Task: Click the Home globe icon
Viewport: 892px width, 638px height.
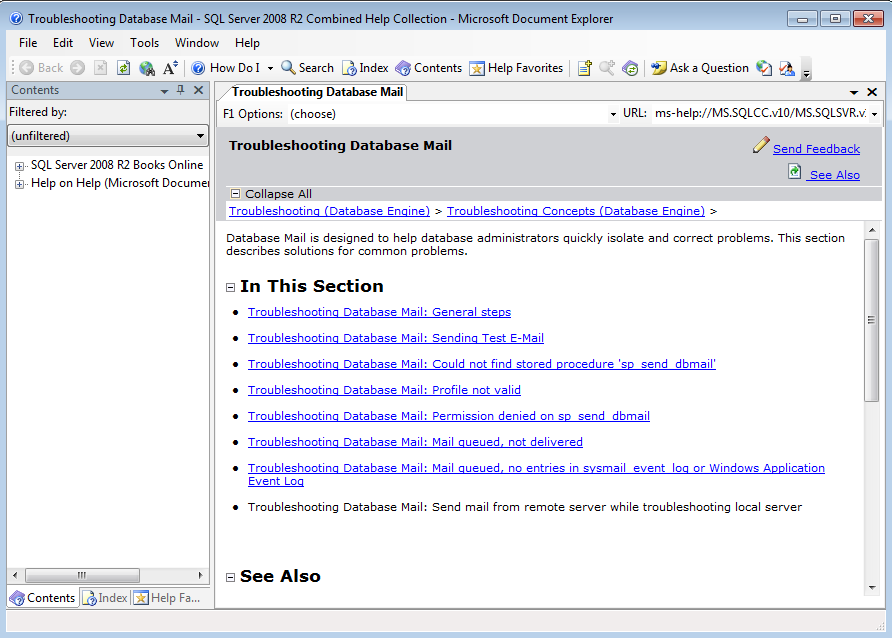Action: point(147,68)
